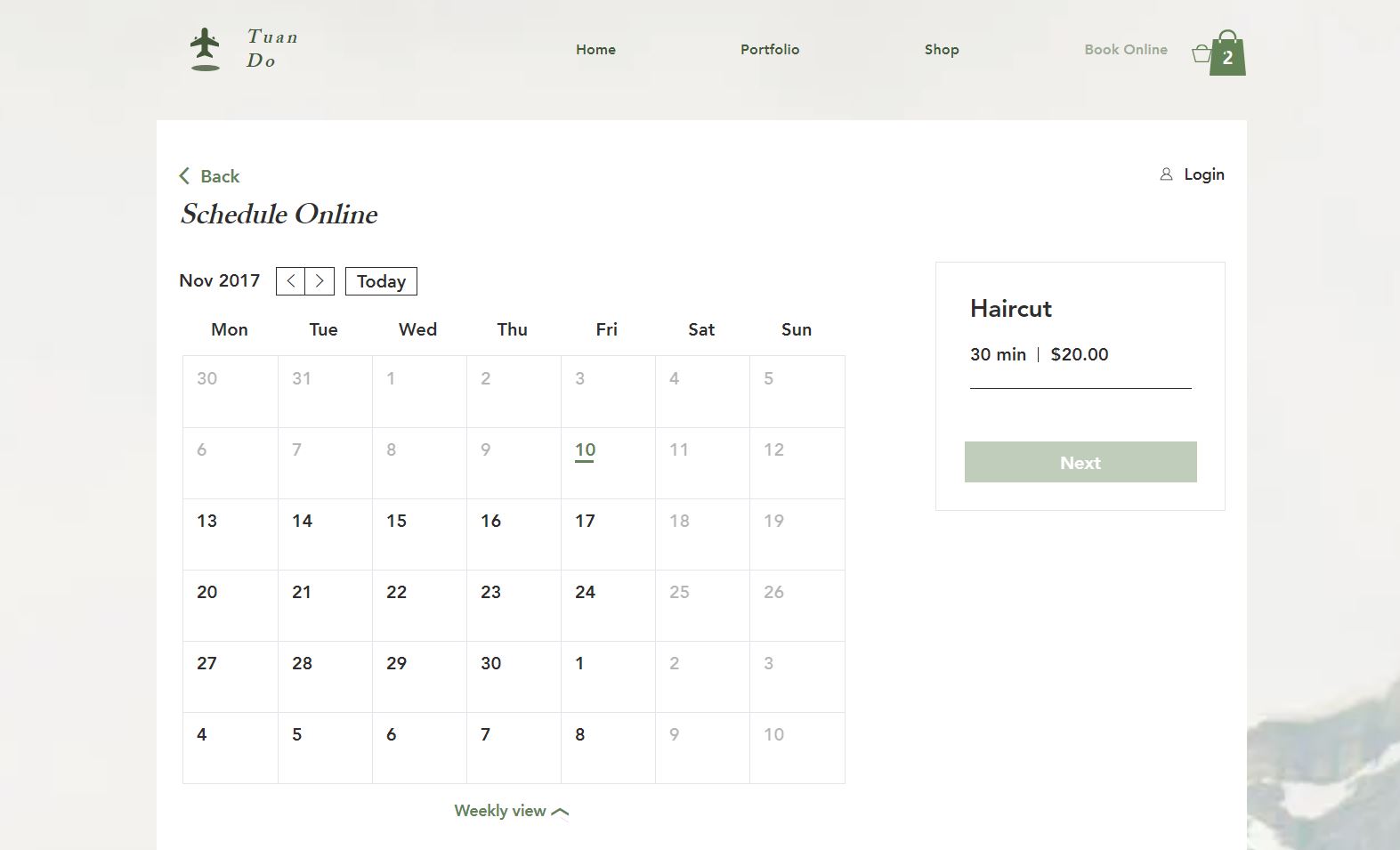Click the $20.00 price text
Screen dimensions: 1400x850
(x=1080, y=354)
